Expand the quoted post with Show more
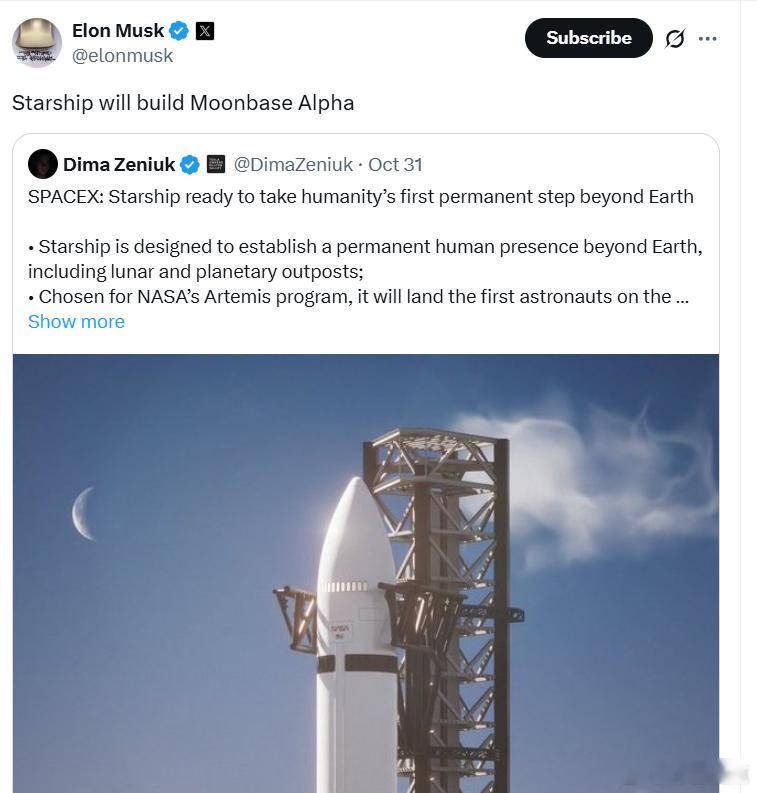Viewport: 757px width, 793px height. (x=76, y=321)
